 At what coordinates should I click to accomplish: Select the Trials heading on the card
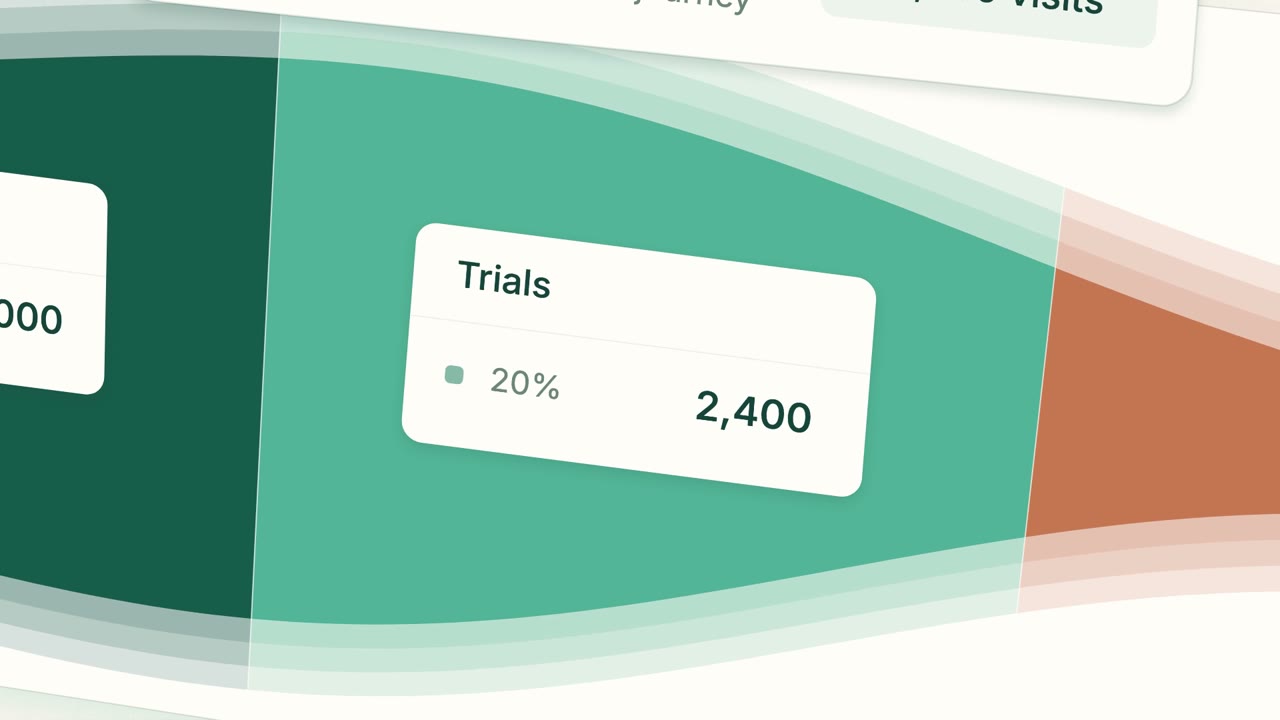(504, 280)
